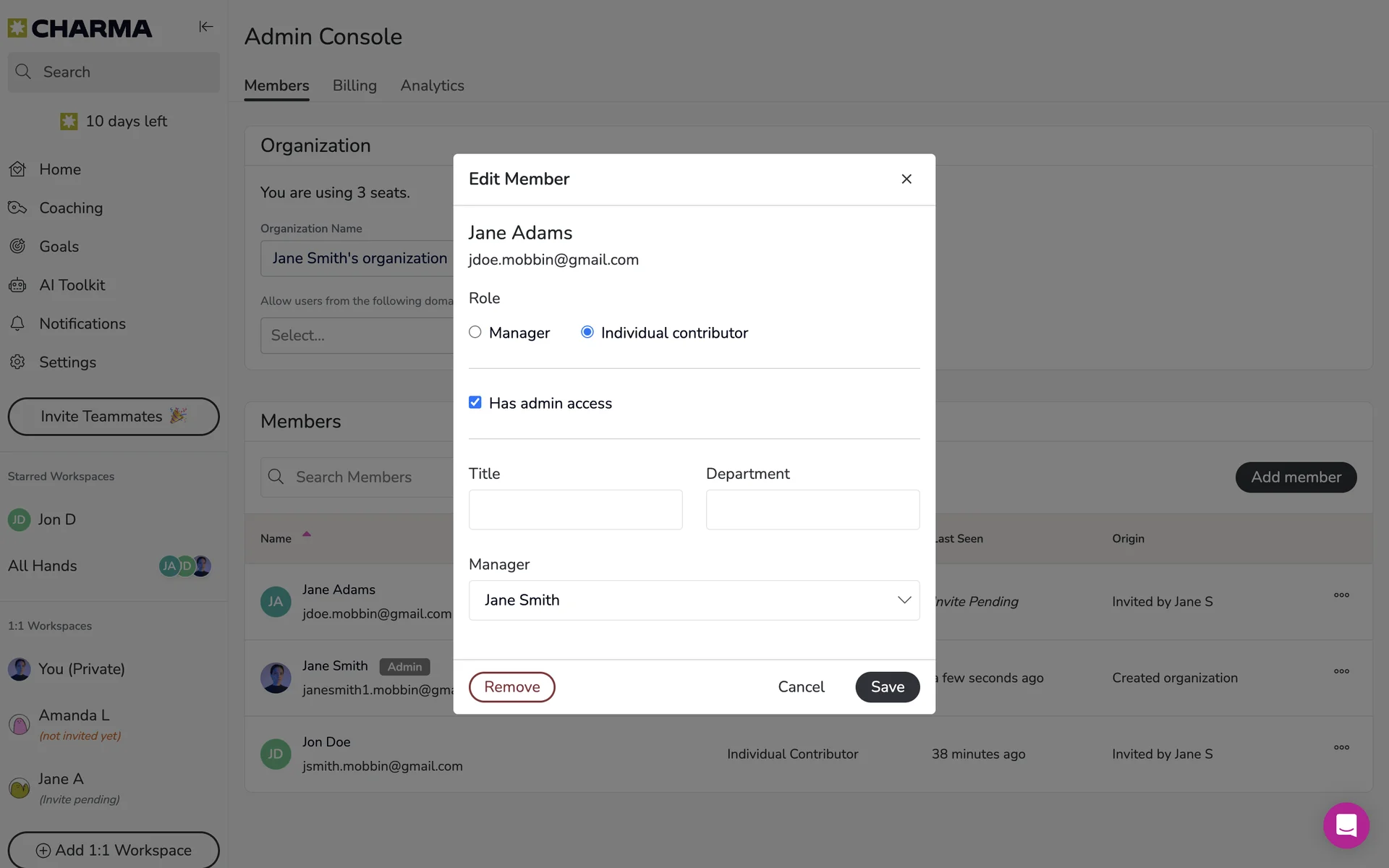Click the Goals target icon
This screenshot has width=1389, height=868.
(18, 247)
